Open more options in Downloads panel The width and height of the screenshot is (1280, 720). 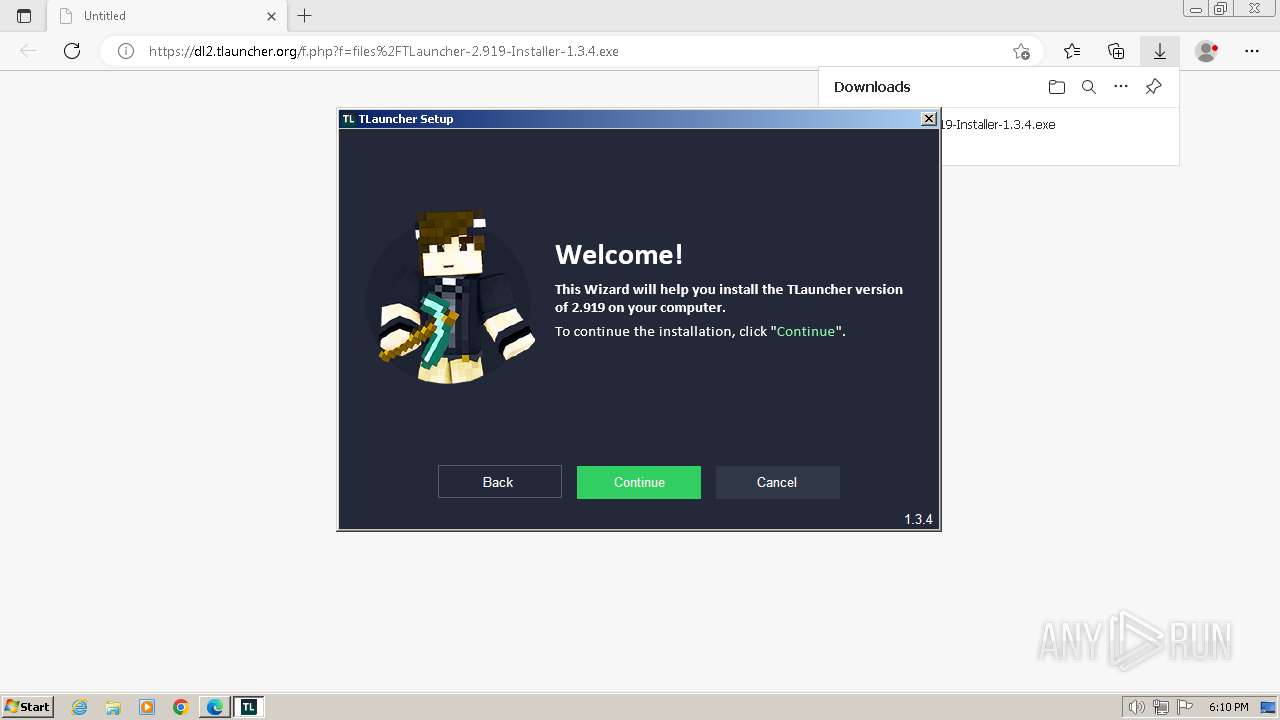tap(1121, 87)
